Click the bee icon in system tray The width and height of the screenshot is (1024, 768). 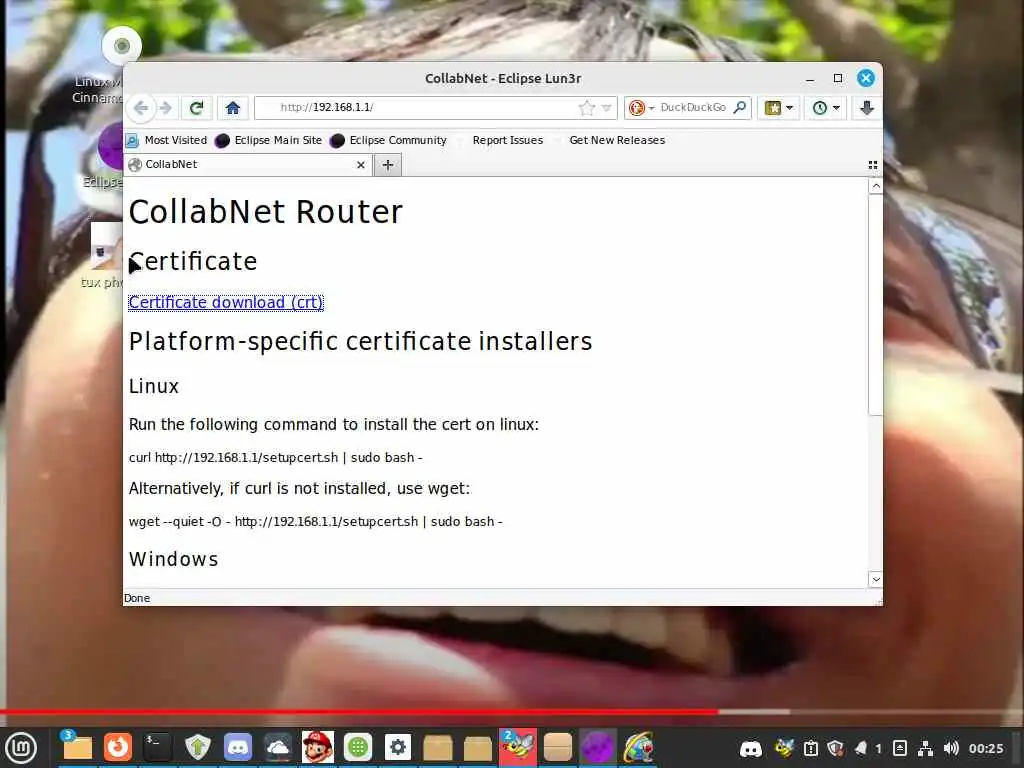pyautogui.click(x=784, y=748)
